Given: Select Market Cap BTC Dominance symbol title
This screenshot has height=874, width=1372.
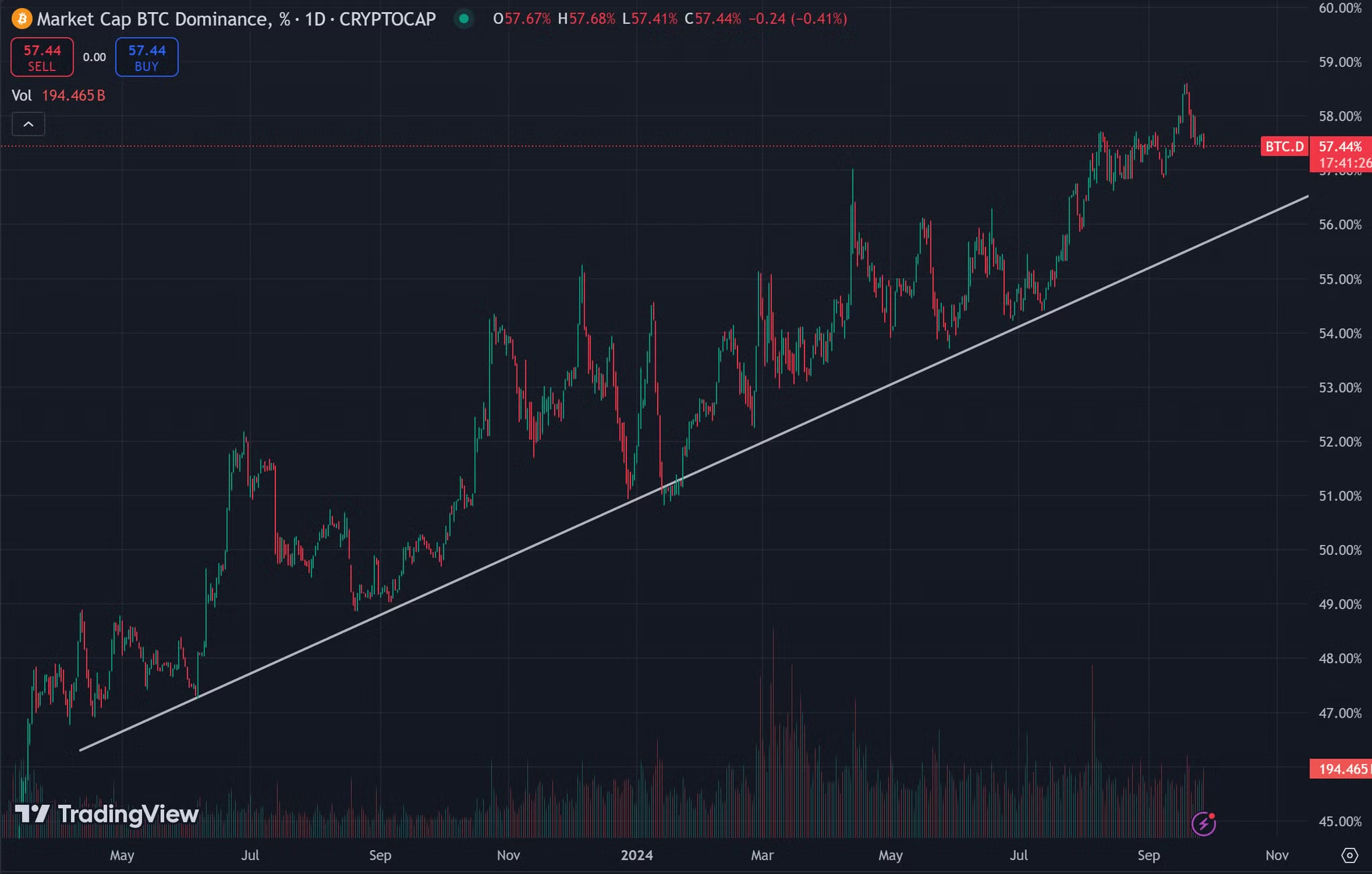Looking at the screenshot, I should click(236, 19).
